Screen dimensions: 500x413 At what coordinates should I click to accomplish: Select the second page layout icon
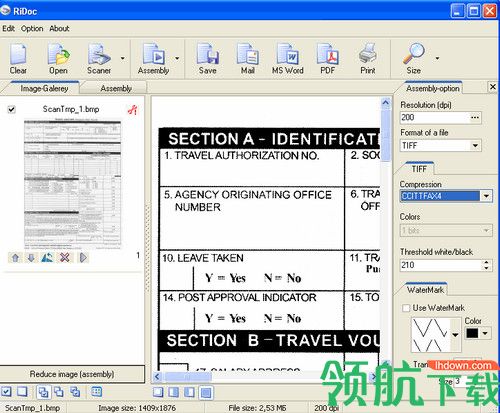174,392
